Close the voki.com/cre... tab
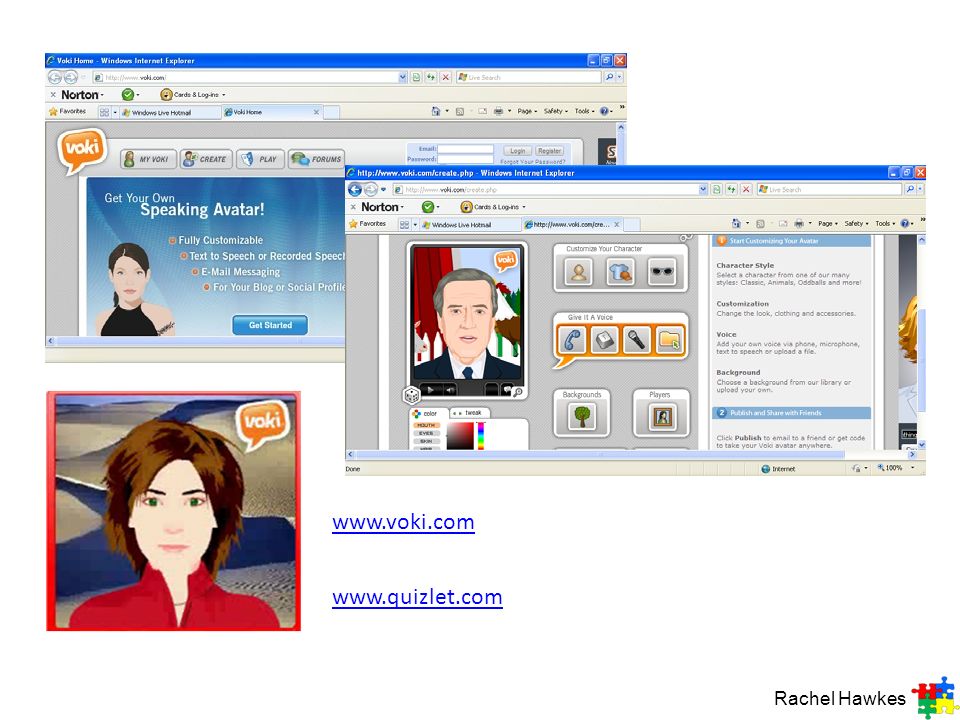The height and width of the screenshot is (720, 960). click(617, 225)
